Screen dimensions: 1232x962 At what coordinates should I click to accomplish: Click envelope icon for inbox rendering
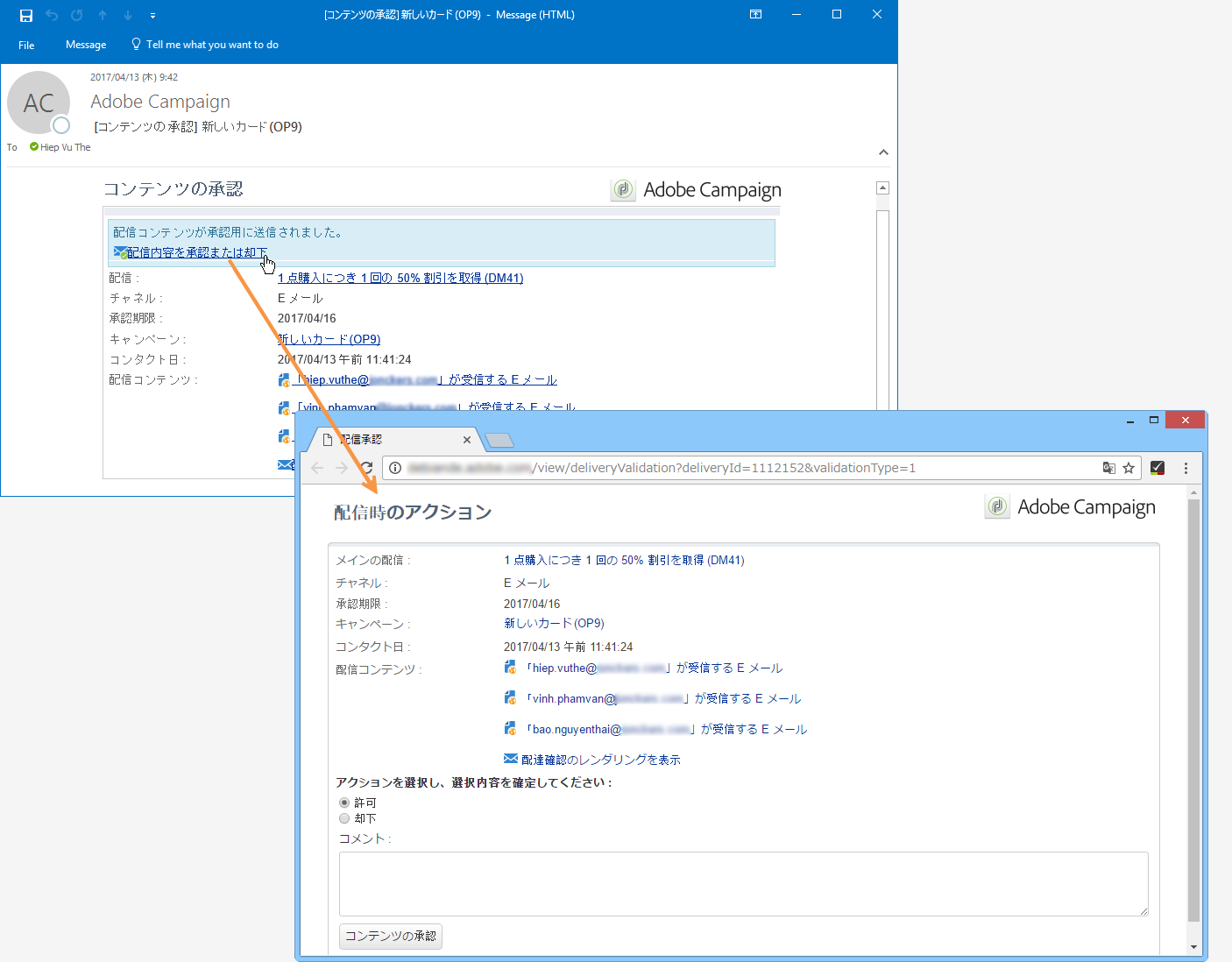pyautogui.click(x=511, y=759)
